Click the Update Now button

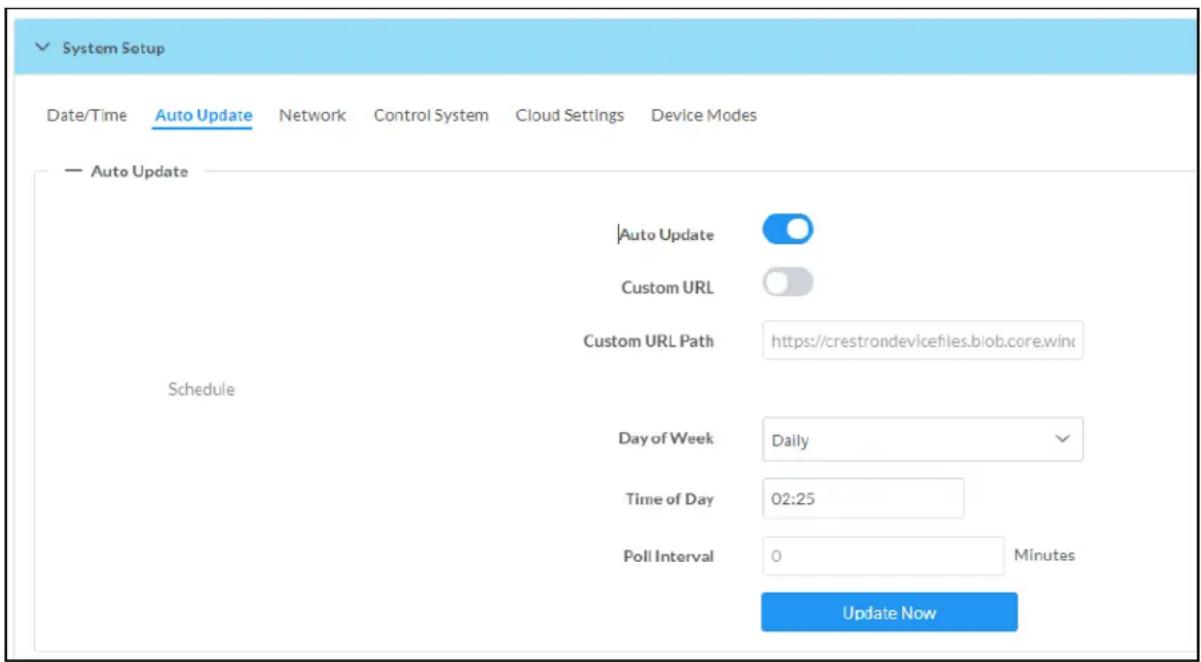889,612
